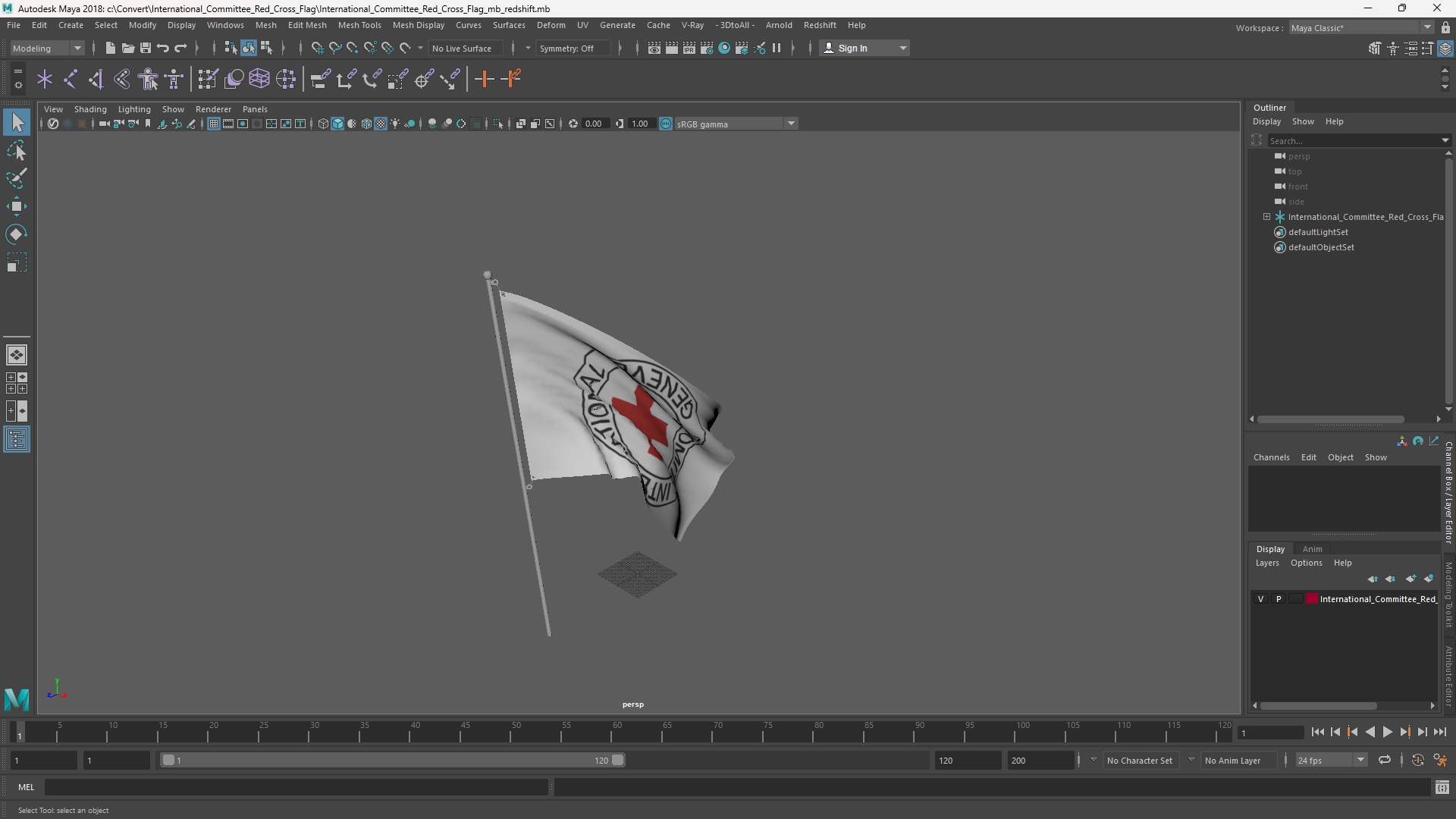This screenshot has width=1456, height=819.
Task: Select the arrow Select Tool in the toolbox
Action: coord(17,122)
